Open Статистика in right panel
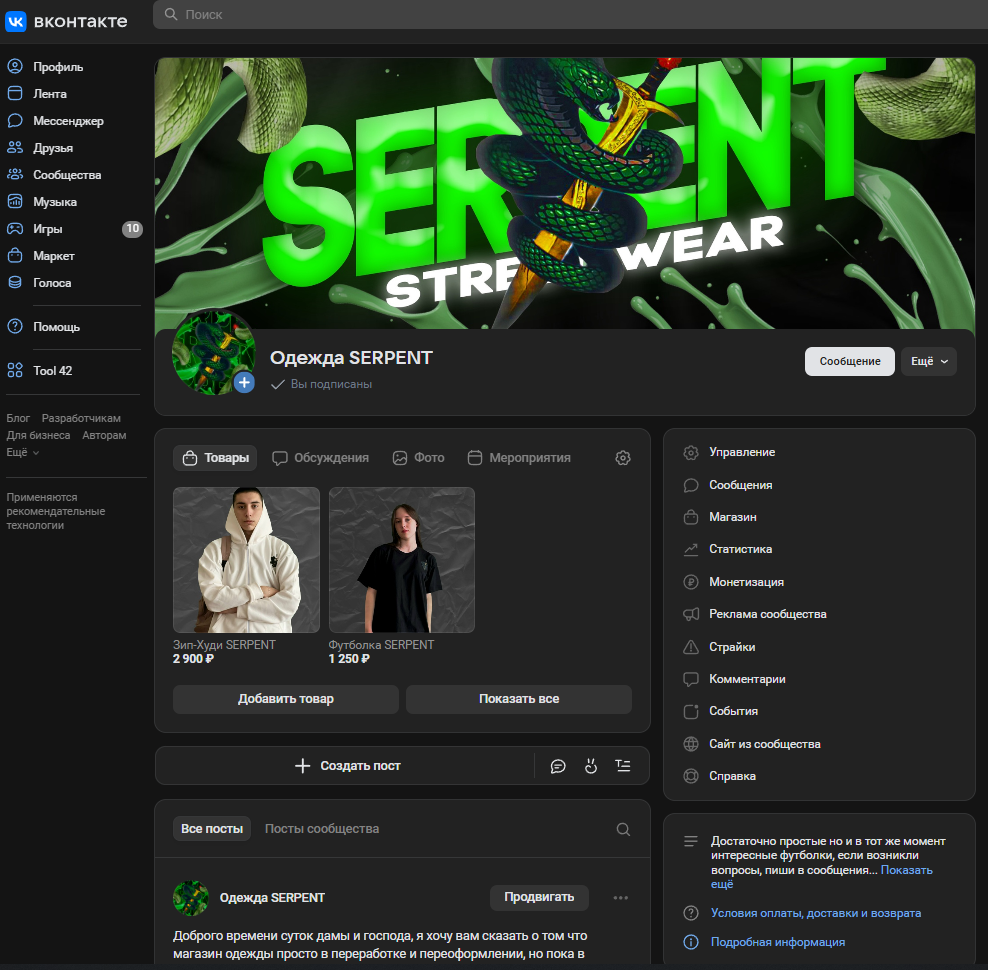Screen dimensions: 988x970 pyautogui.click(x=728, y=549)
